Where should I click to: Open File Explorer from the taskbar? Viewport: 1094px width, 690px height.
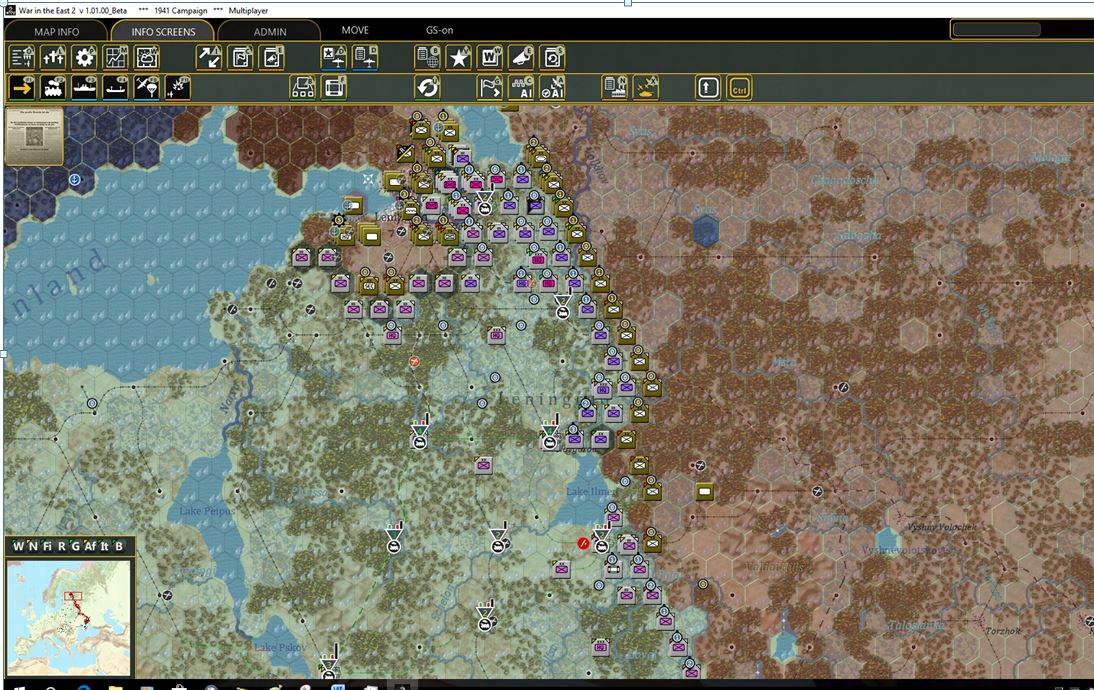tap(116, 687)
